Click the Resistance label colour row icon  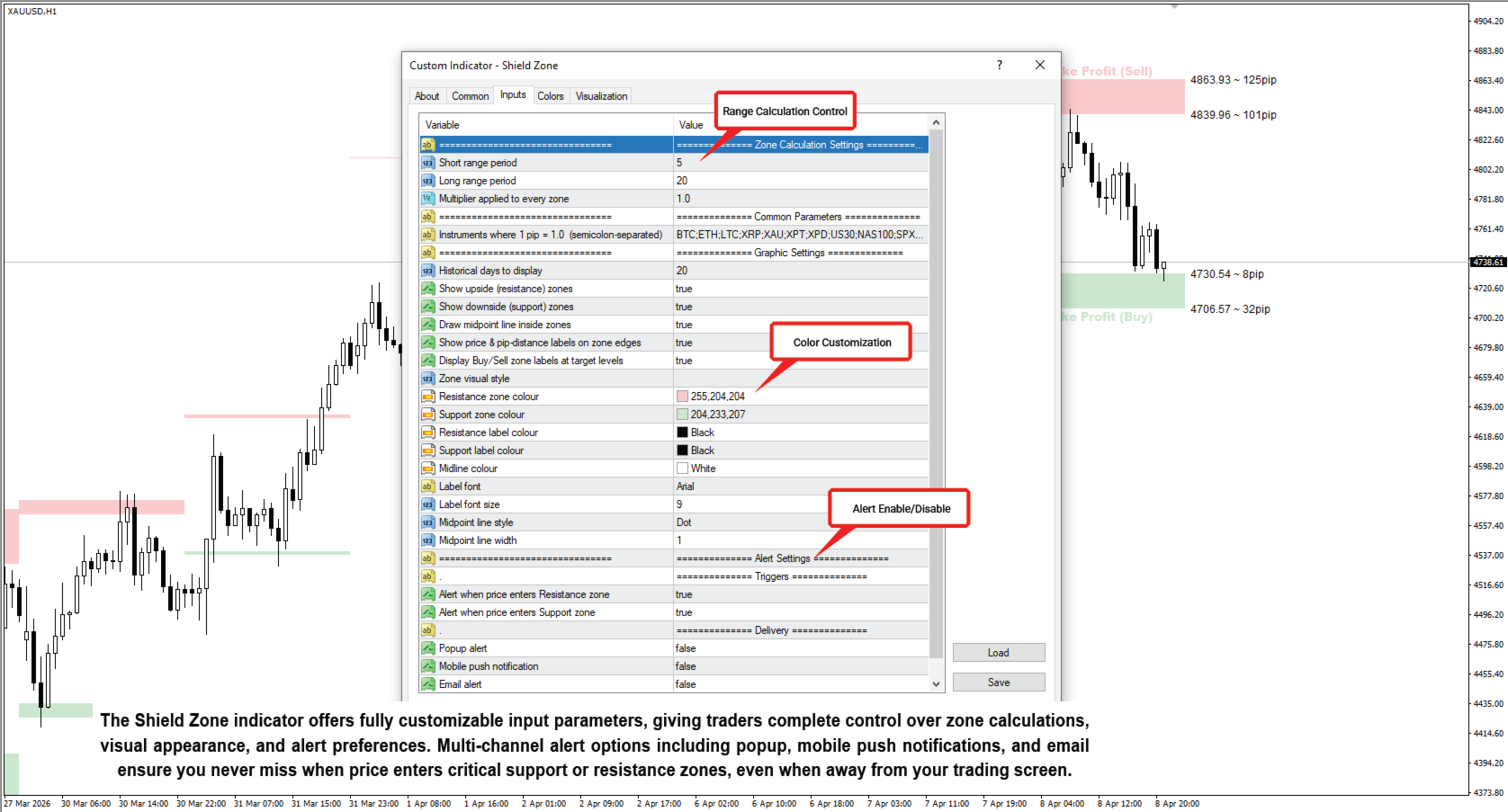pyautogui.click(x=428, y=433)
